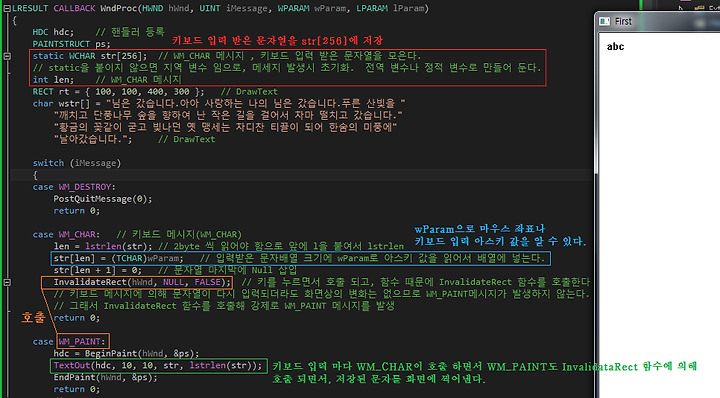Click the '// 그래서 InvalidateRect 함수를 호출해' comment line
This screenshot has width=720, height=398.
224,306
